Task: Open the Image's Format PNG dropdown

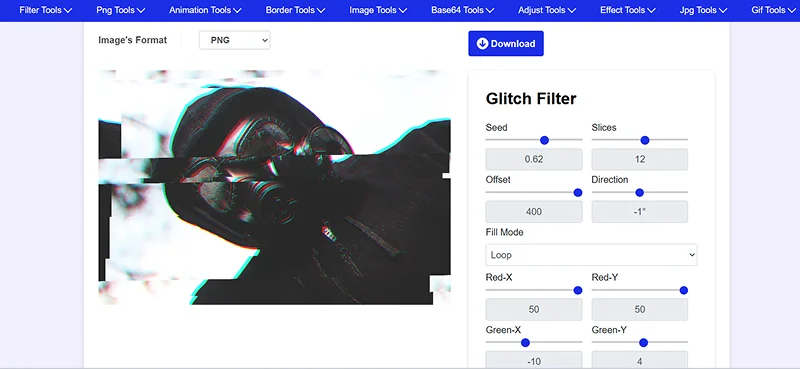Action: [234, 40]
